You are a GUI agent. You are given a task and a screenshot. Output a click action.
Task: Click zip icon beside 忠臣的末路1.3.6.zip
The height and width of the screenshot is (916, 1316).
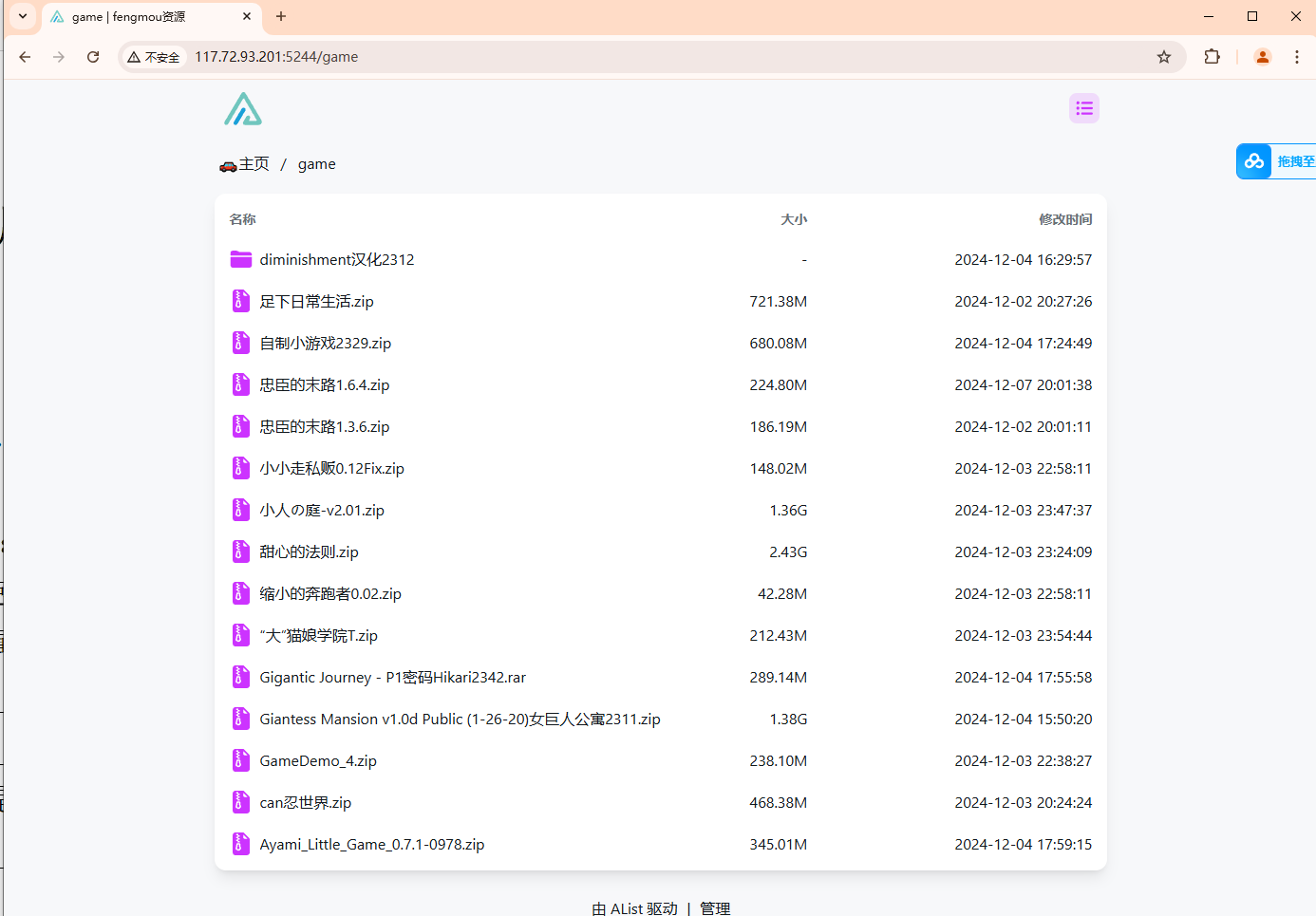(241, 426)
